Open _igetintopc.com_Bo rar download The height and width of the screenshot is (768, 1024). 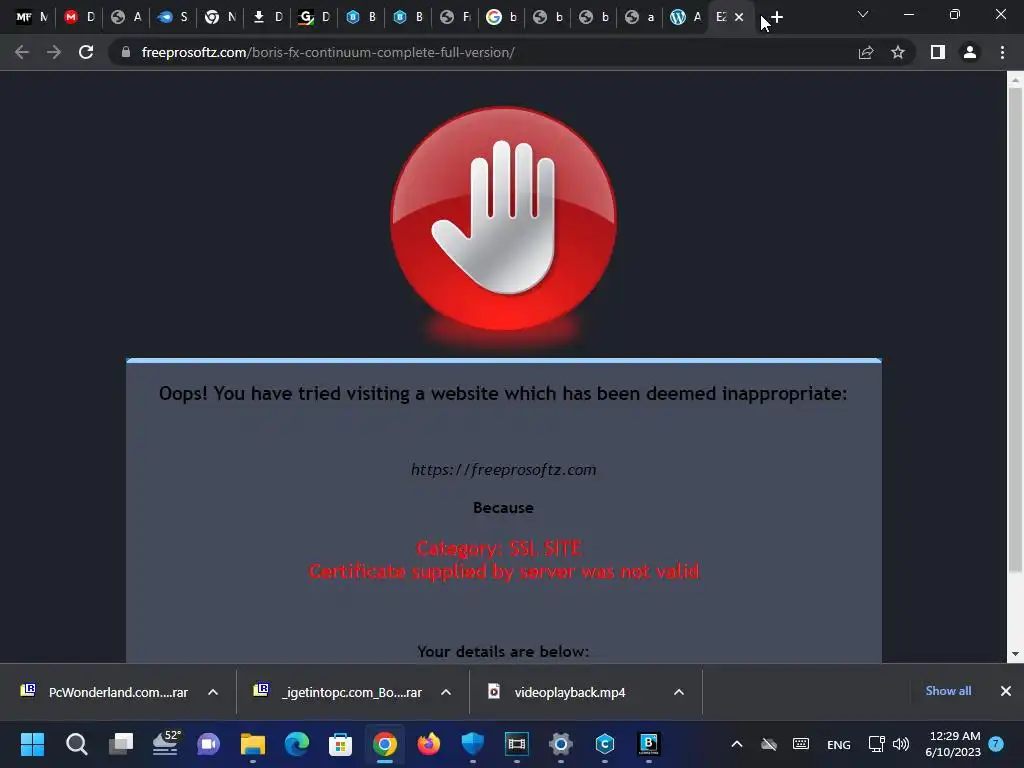[340, 692]
